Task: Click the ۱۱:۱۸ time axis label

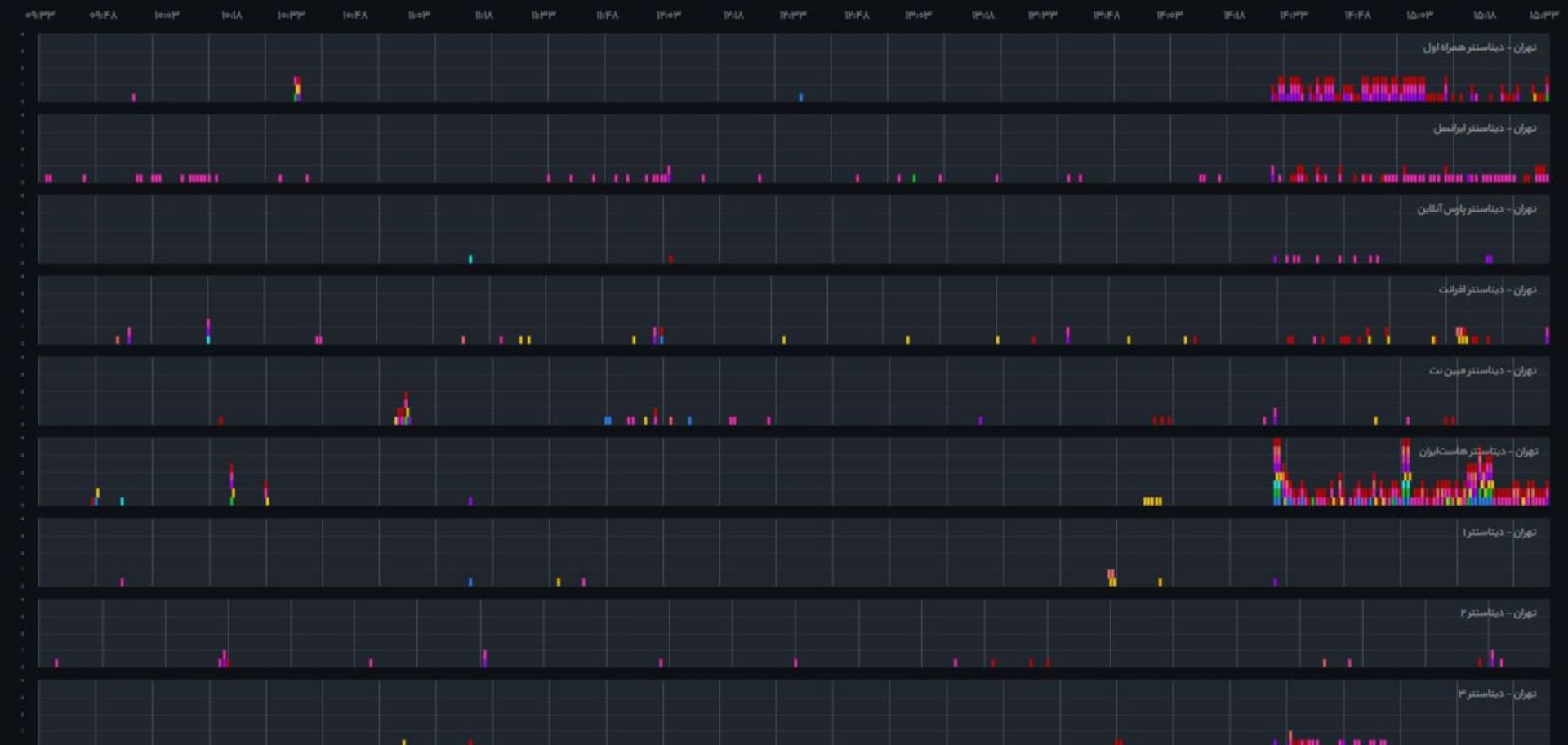Action: coord(483,16)
